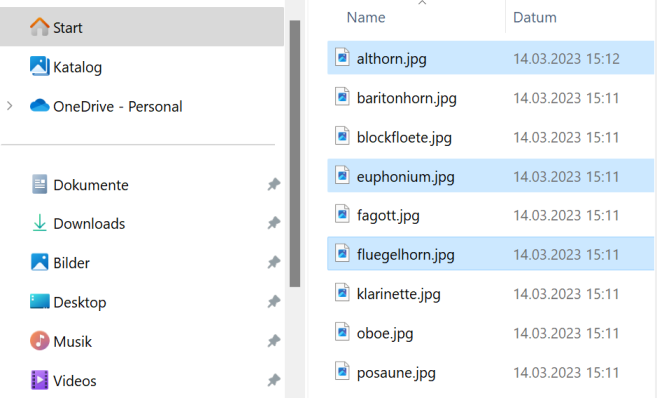657x398 pixels.
Task: Open the Videos folder icon
Action: coord(39,380)
